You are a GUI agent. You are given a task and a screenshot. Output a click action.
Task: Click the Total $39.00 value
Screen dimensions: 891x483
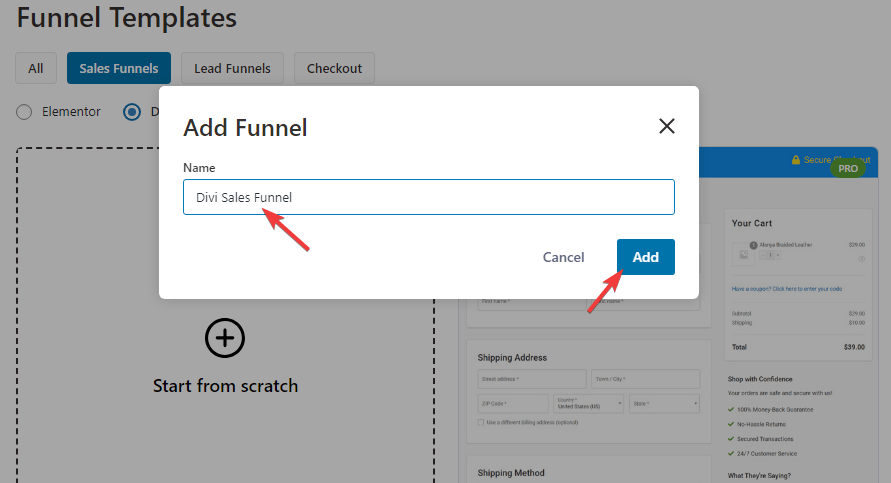(x=854, y=347)
